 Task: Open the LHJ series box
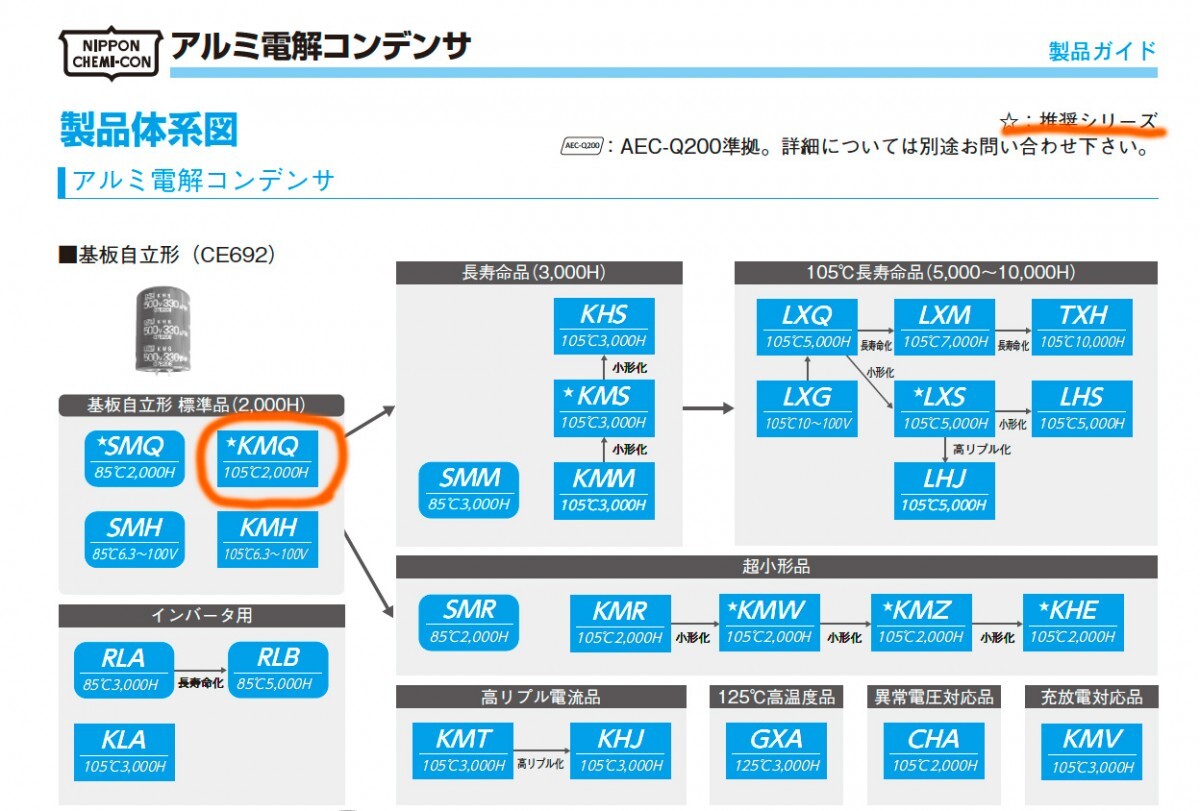click(945, 490)
